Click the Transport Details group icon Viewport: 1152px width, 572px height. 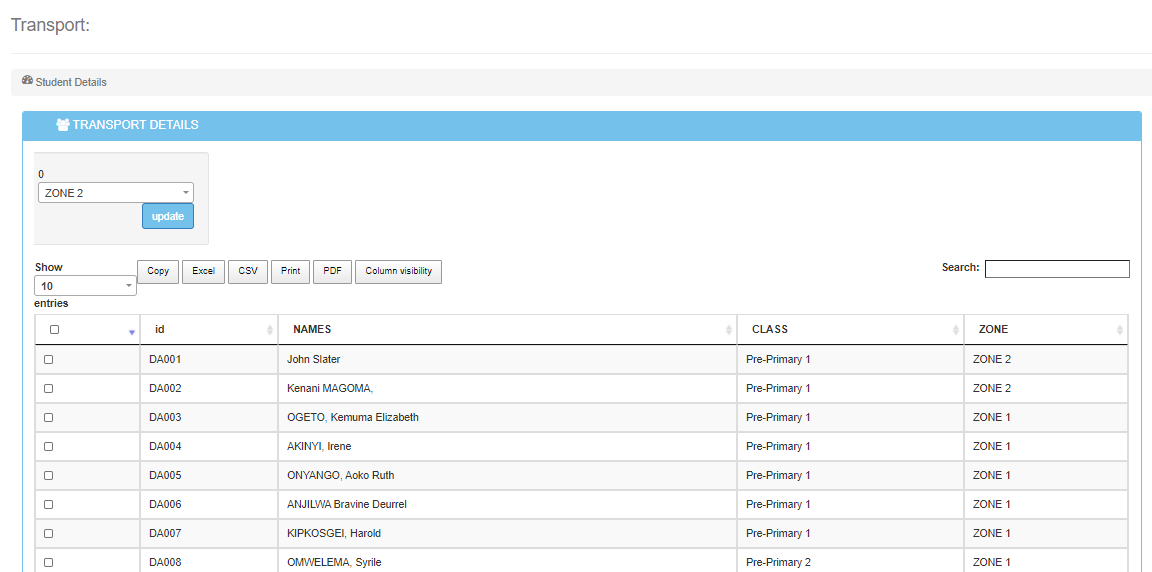[x=63, y=125]
